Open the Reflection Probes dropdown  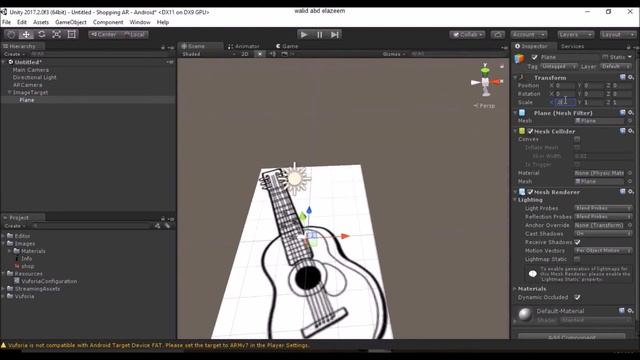(603, 216)
